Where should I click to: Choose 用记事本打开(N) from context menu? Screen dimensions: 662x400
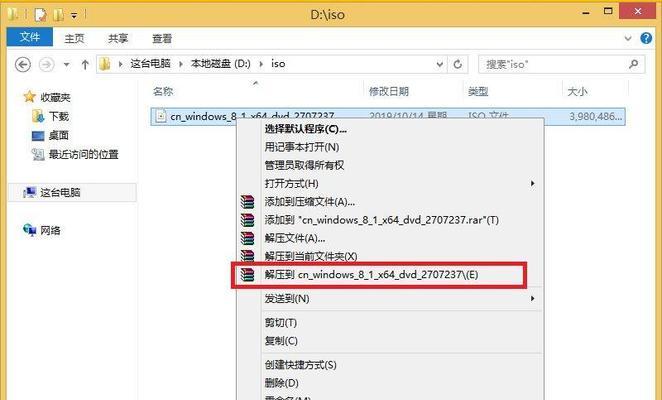[302, 147]
